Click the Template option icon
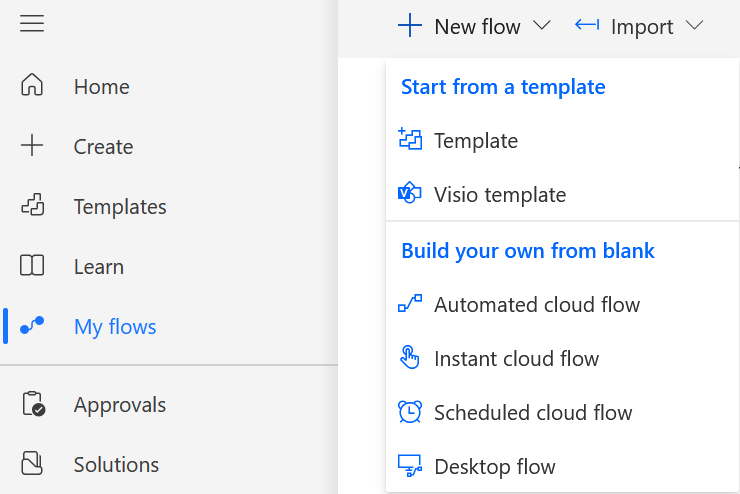Screen dimensions: 740x494 [x=410, y=139]
